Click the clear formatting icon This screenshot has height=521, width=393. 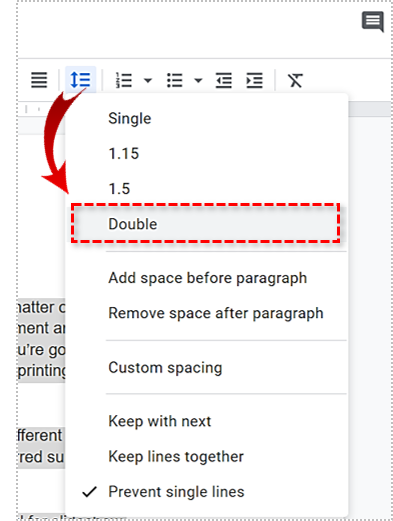click(295, 80)
